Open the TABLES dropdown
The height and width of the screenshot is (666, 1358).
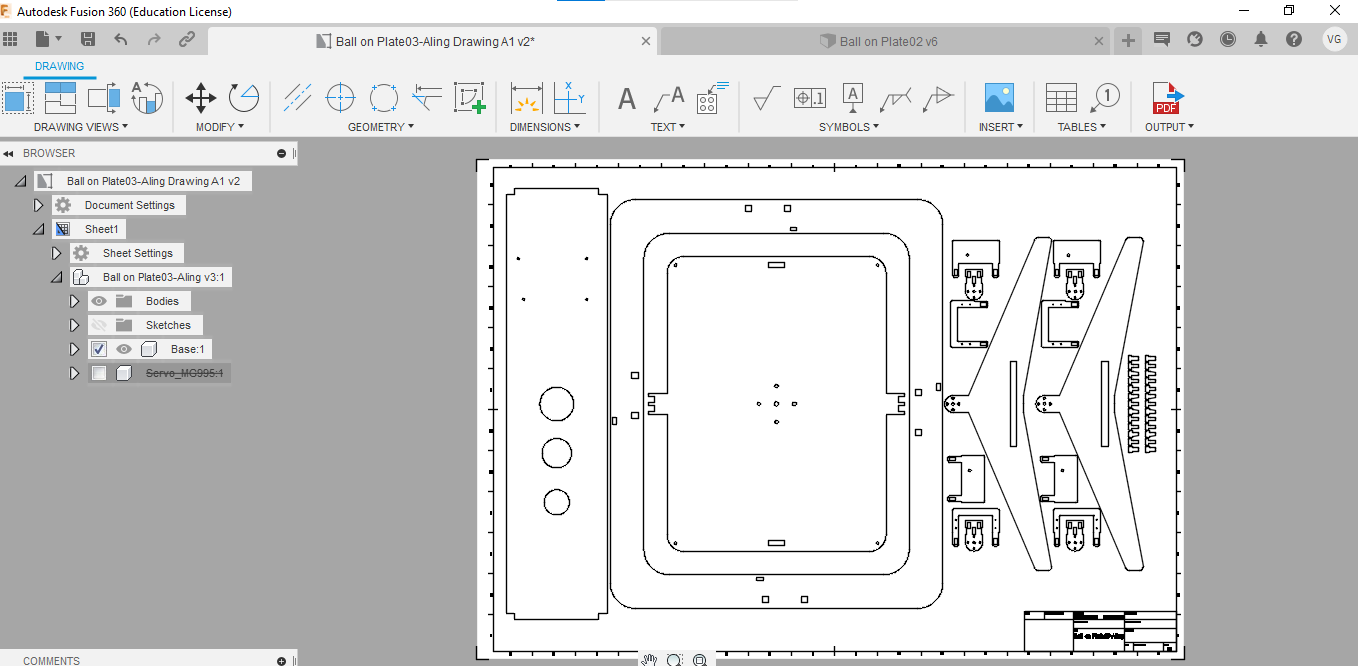click(1082, 127)
